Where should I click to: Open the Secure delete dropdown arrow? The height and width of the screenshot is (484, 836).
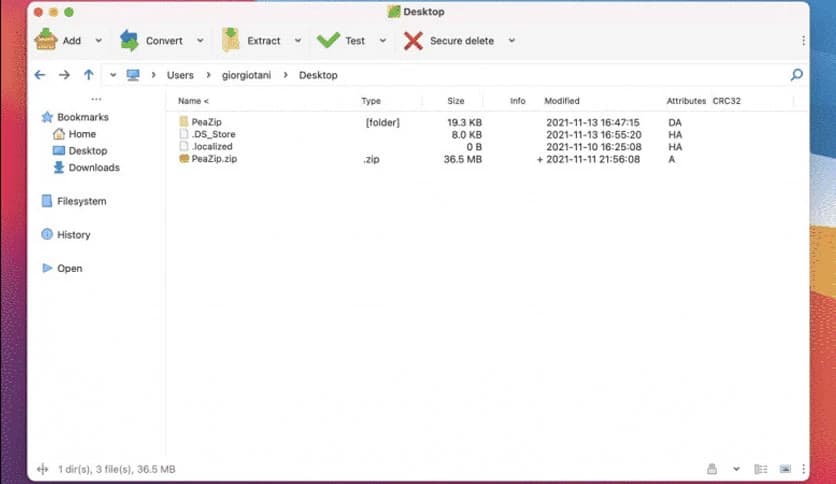[512, 41]
